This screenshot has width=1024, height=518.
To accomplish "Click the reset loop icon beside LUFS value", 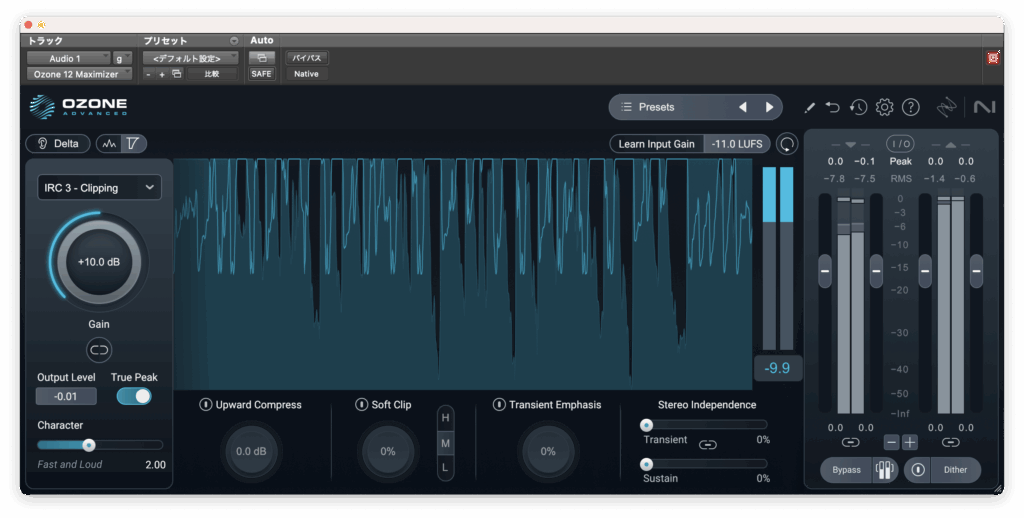I will click(x=788, y=144).
